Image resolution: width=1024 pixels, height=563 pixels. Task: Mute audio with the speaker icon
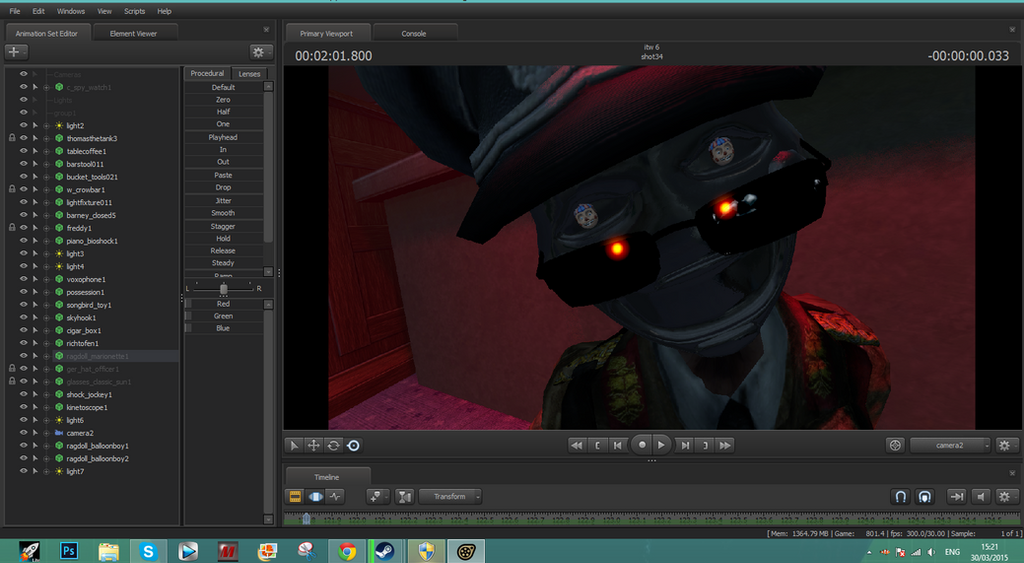[981, 497]
